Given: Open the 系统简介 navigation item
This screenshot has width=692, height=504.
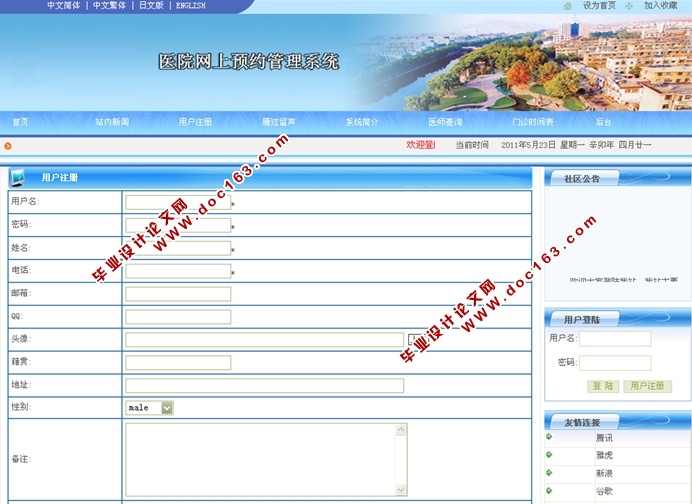Looking at the screenshot, I should point(362,122).
